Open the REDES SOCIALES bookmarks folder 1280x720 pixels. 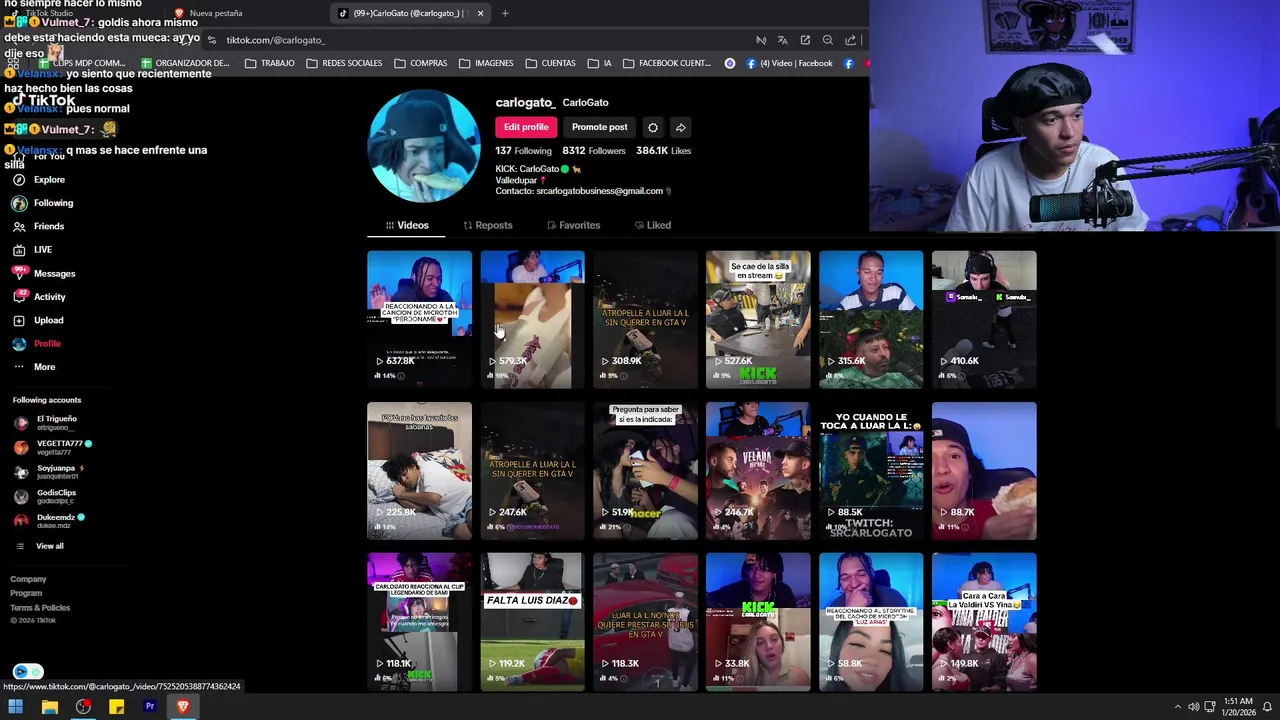[345, 63]
